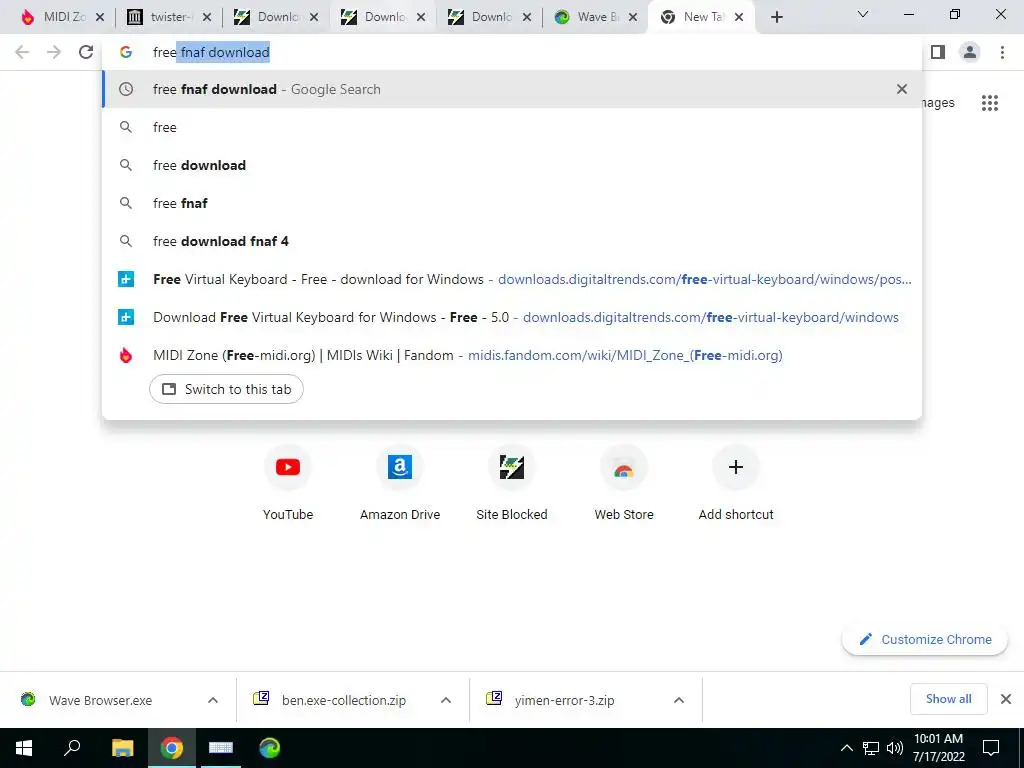Screen dimensions: 1024x768
Task: Expand options for Wave Browser.exe download
Action: tap(213, 700)
